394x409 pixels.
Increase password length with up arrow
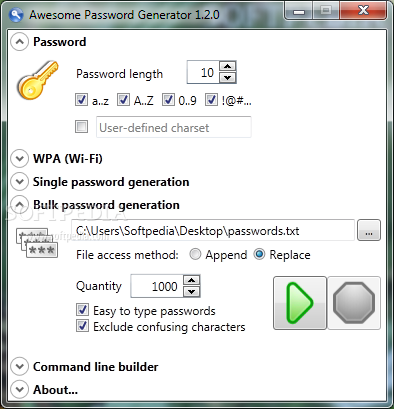click(228, 66)
